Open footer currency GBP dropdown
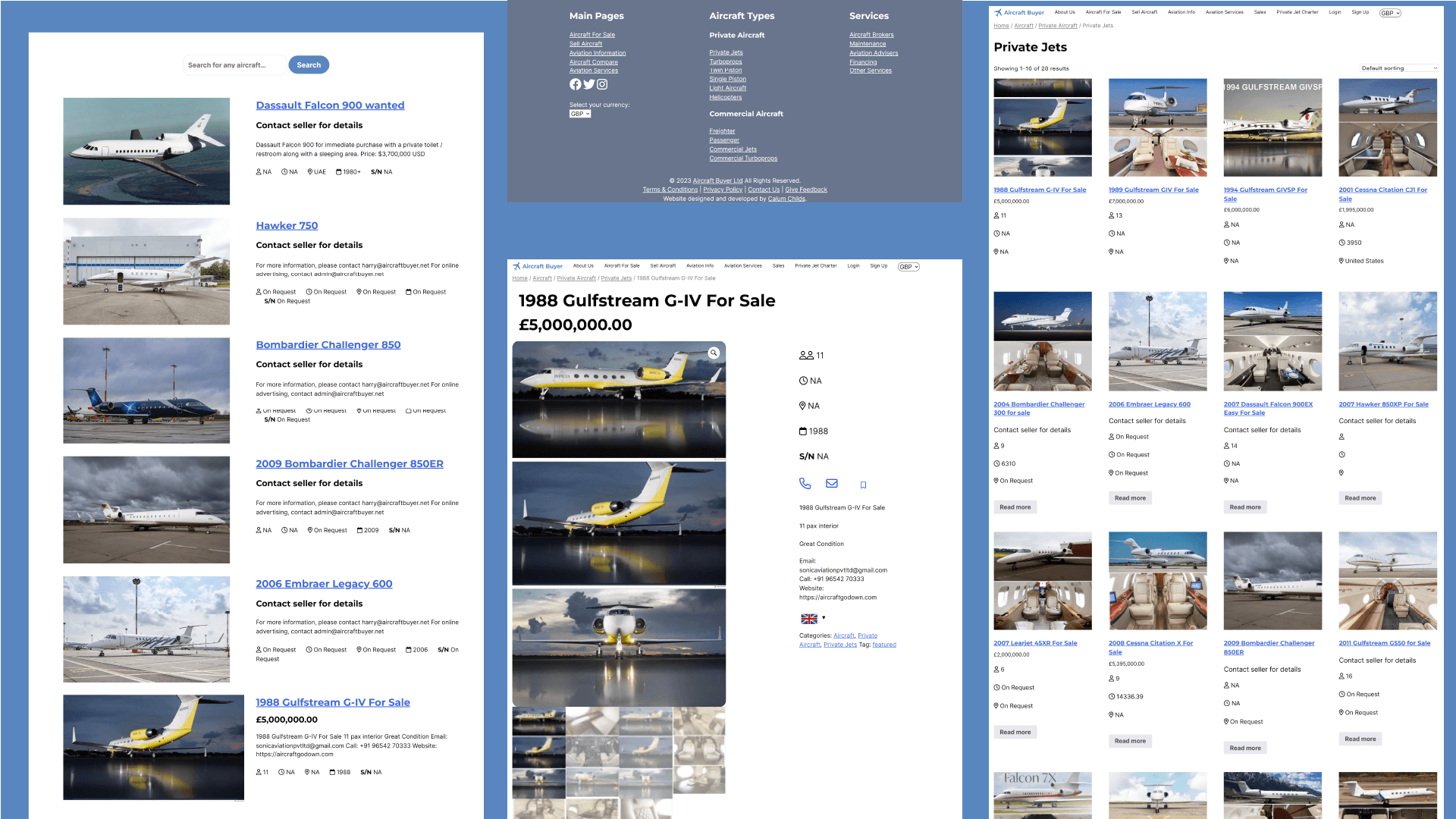This screenshot has height=819, width=1456. pos(580,114)
